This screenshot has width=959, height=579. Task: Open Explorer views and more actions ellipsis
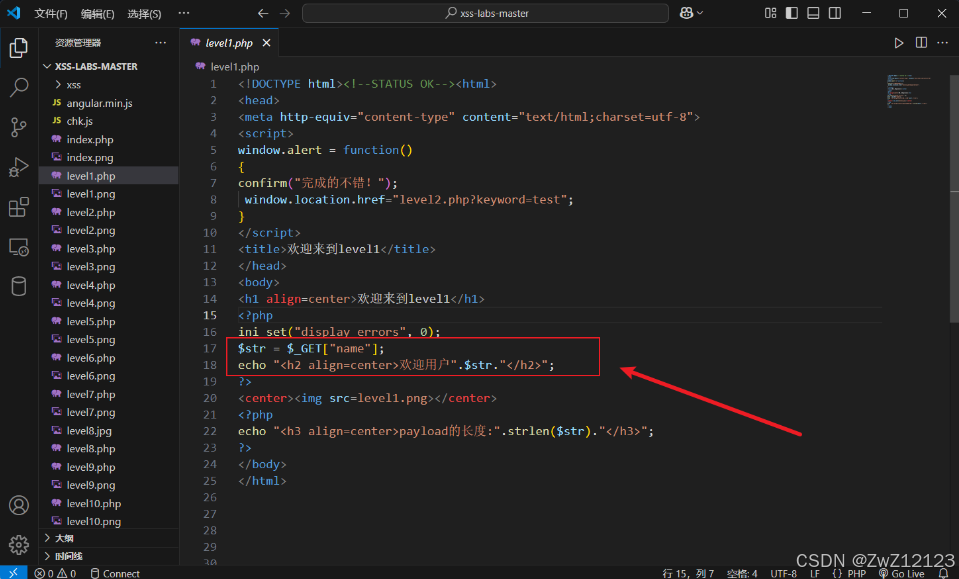tap(160, 42)
